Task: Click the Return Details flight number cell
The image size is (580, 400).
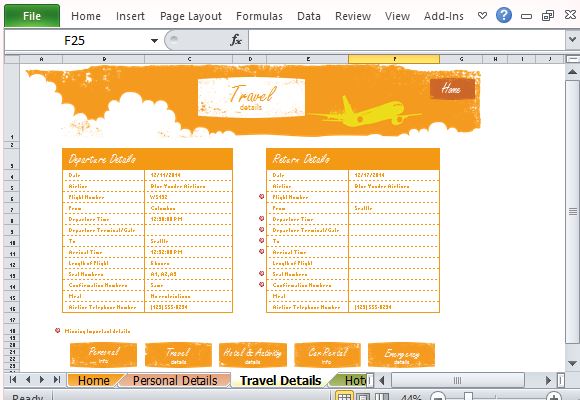Action: pos(394,197)
